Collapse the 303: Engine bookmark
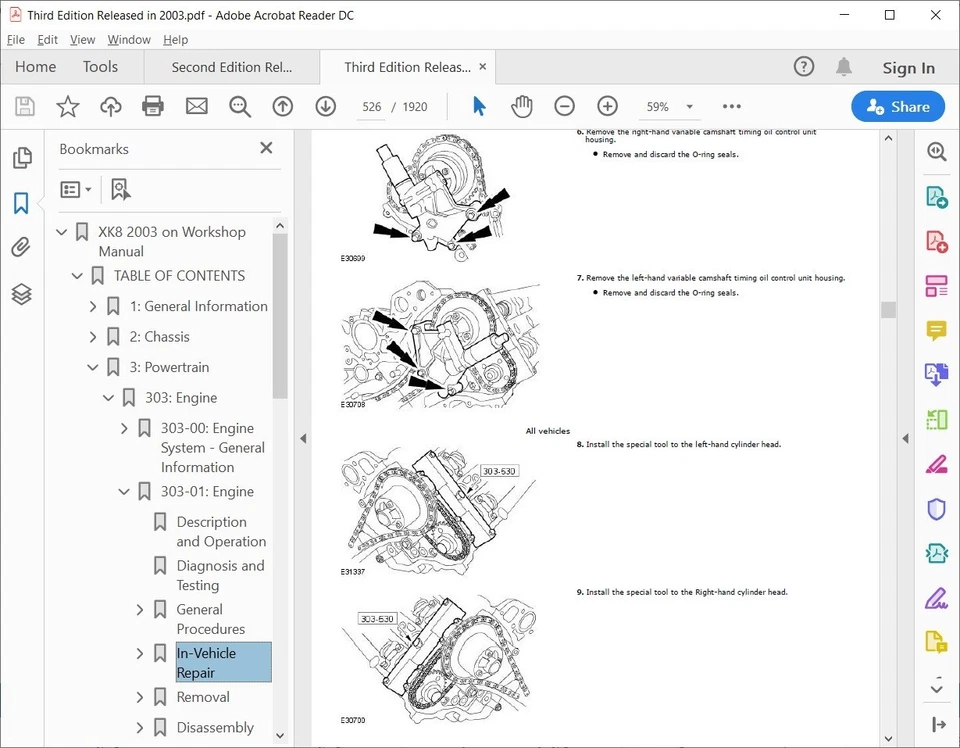The width and height of the screenshot is (960, 748). tap(109, 398)
